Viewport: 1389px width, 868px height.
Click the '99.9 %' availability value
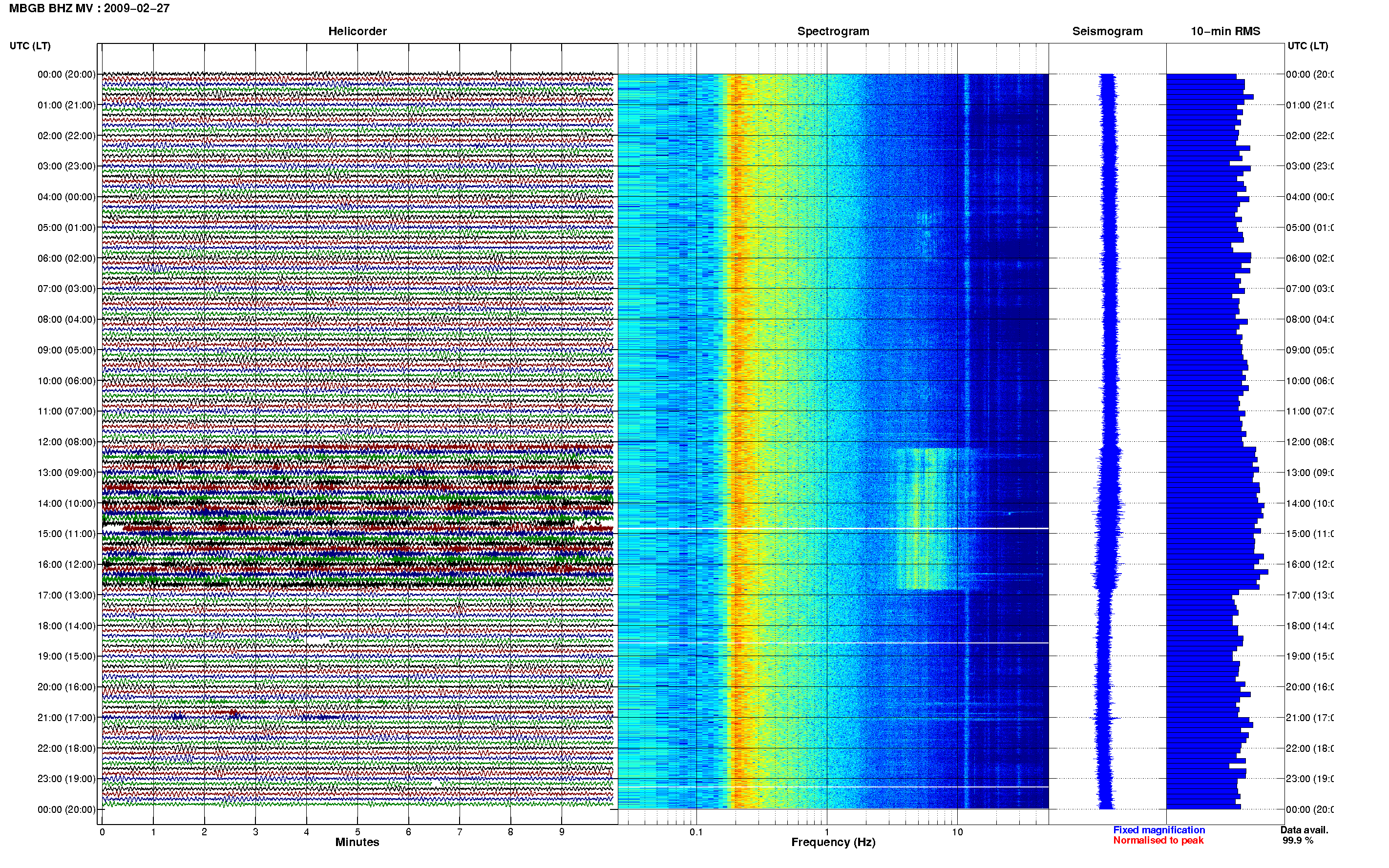[1298, 841]
